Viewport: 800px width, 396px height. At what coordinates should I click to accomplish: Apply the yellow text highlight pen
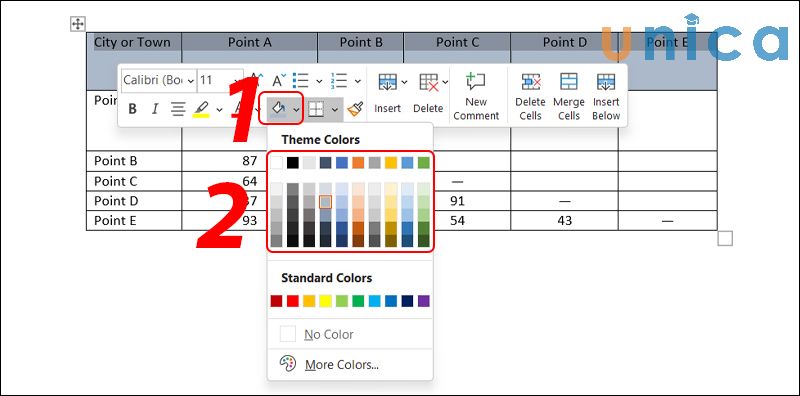[202, 109]
